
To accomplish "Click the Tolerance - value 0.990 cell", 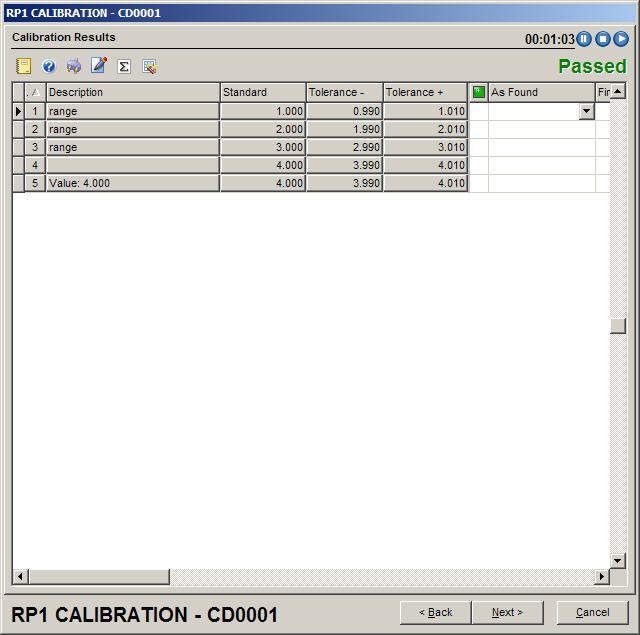I will pyautogui.click(x=344, y=111).
